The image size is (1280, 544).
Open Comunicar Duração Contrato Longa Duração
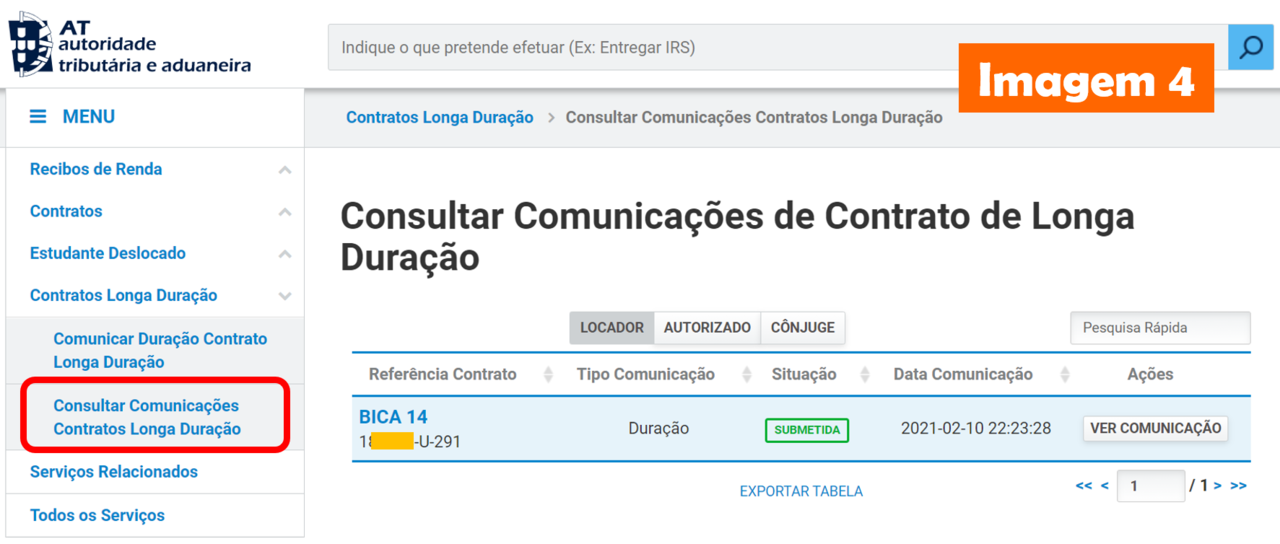160,351
